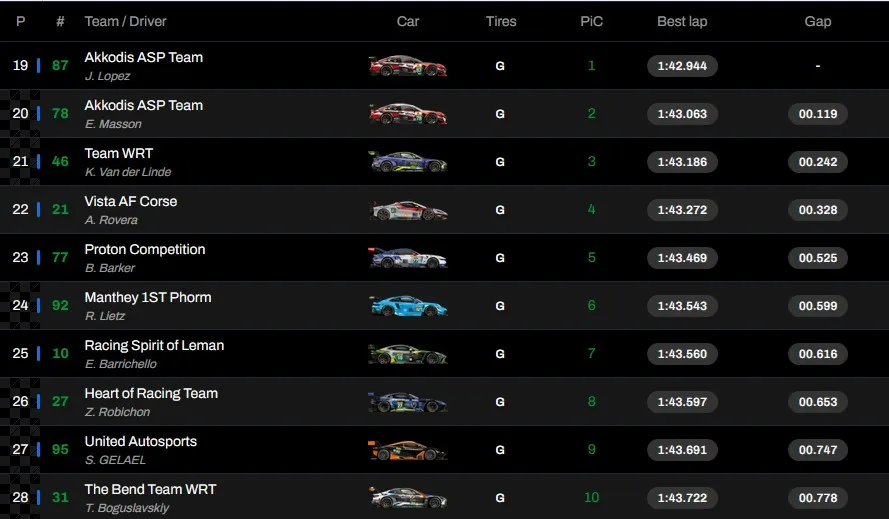Click the Heart of Racing car thumbnail

407,402
